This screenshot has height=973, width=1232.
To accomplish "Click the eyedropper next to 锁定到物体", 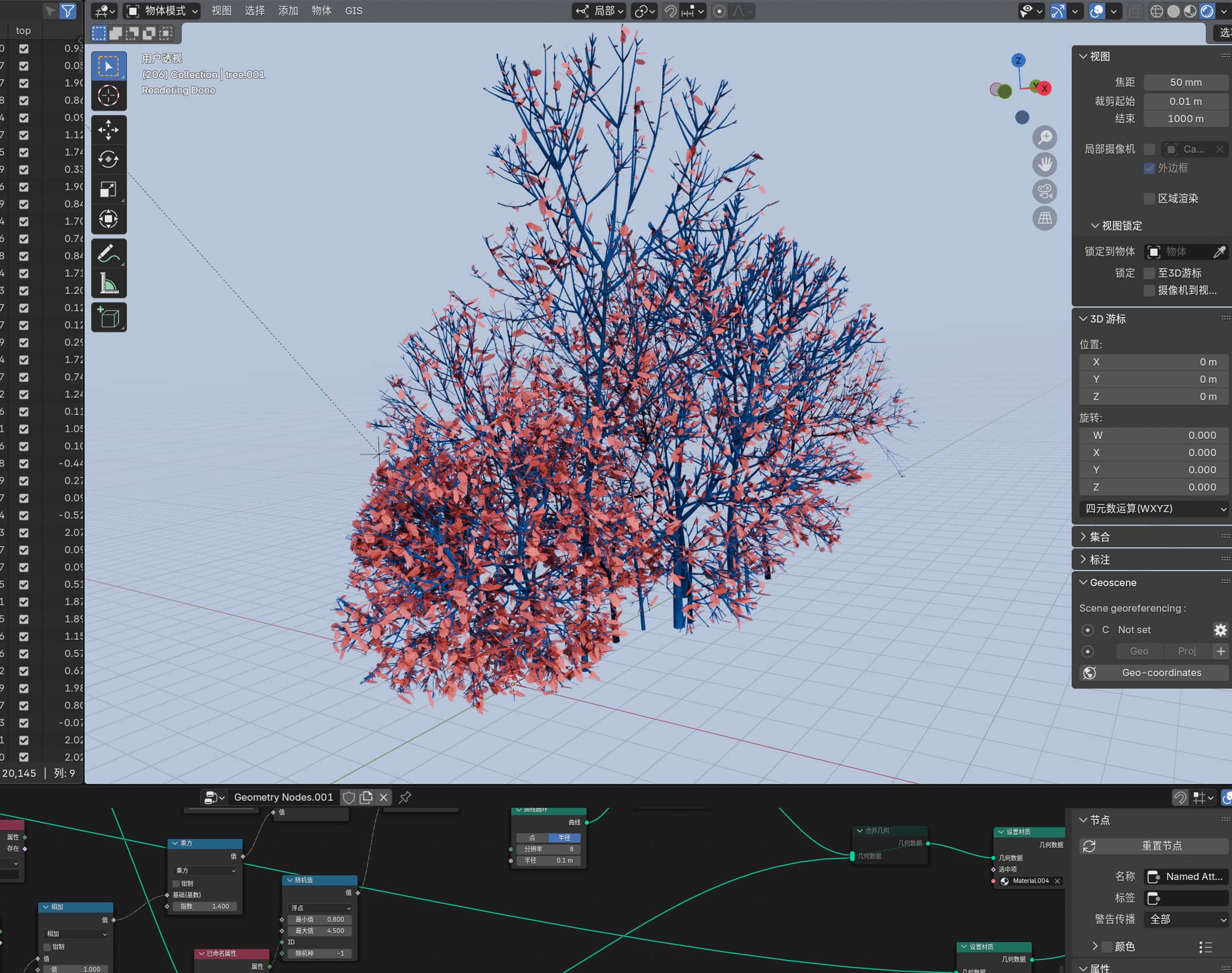I will coord(1219,252).
